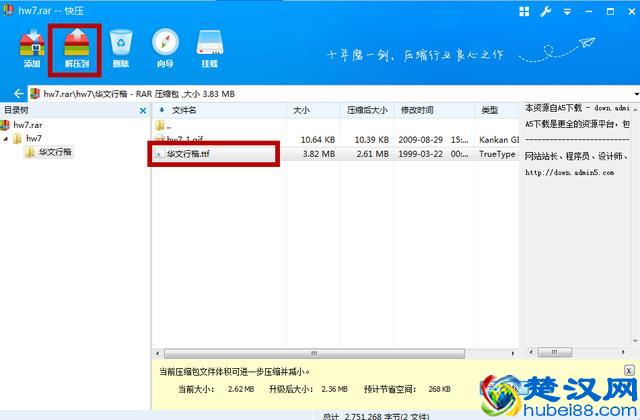The image size is (640, 420).
Task: Click file list scrollbar right arrow
Action: [x=513, y=353]
